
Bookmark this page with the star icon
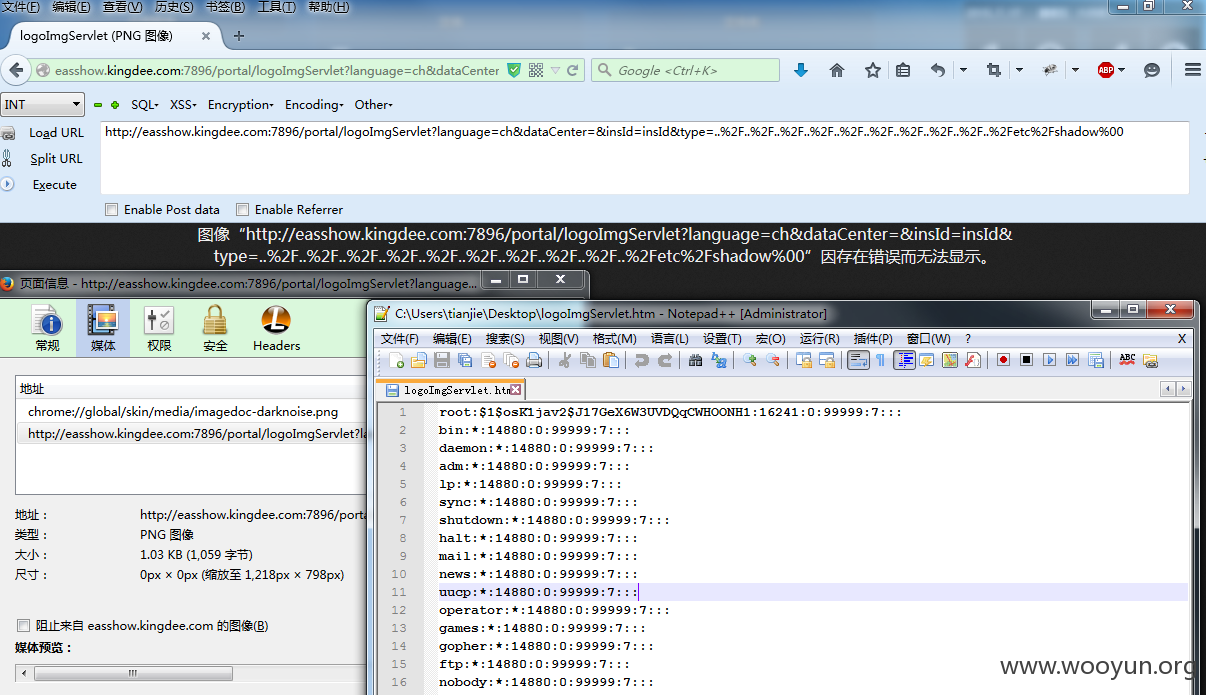tap(872, 70)
